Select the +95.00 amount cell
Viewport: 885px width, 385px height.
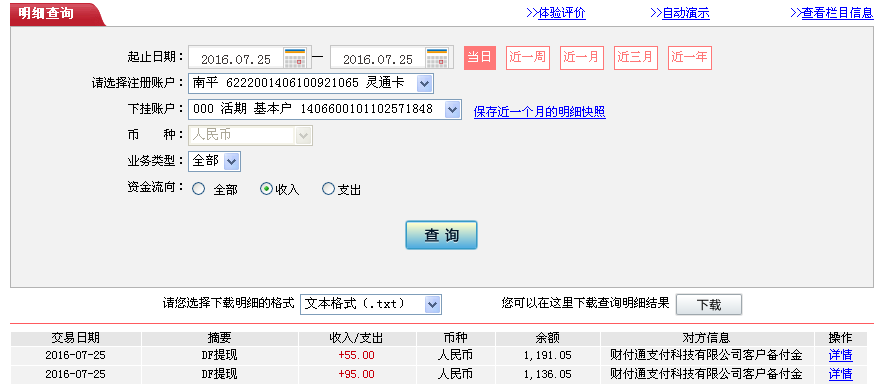point(357,374)
